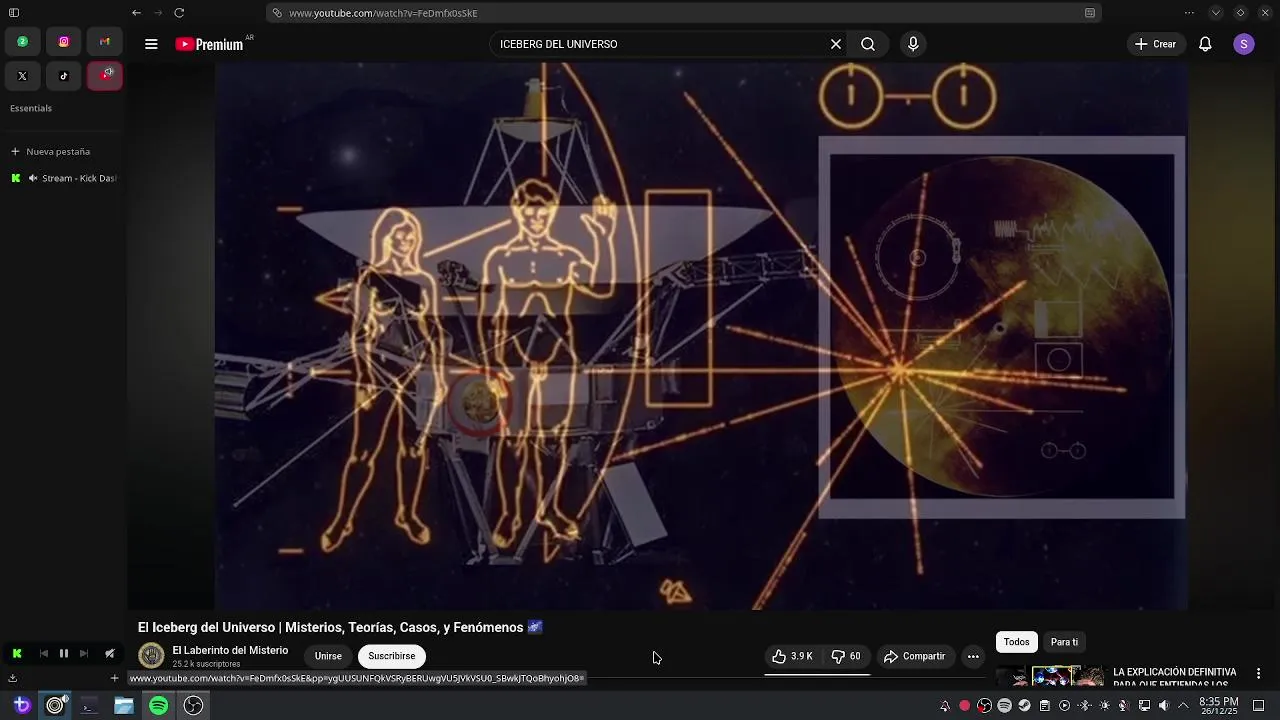Open El Laberinto del Misterio channel name link
Image resolution: width=1280 pixels, height=720 pixels.
[x=230, y=650]
